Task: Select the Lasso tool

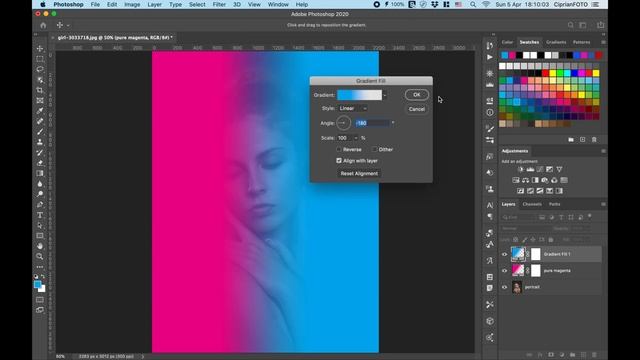Action: tap(40, 69)
